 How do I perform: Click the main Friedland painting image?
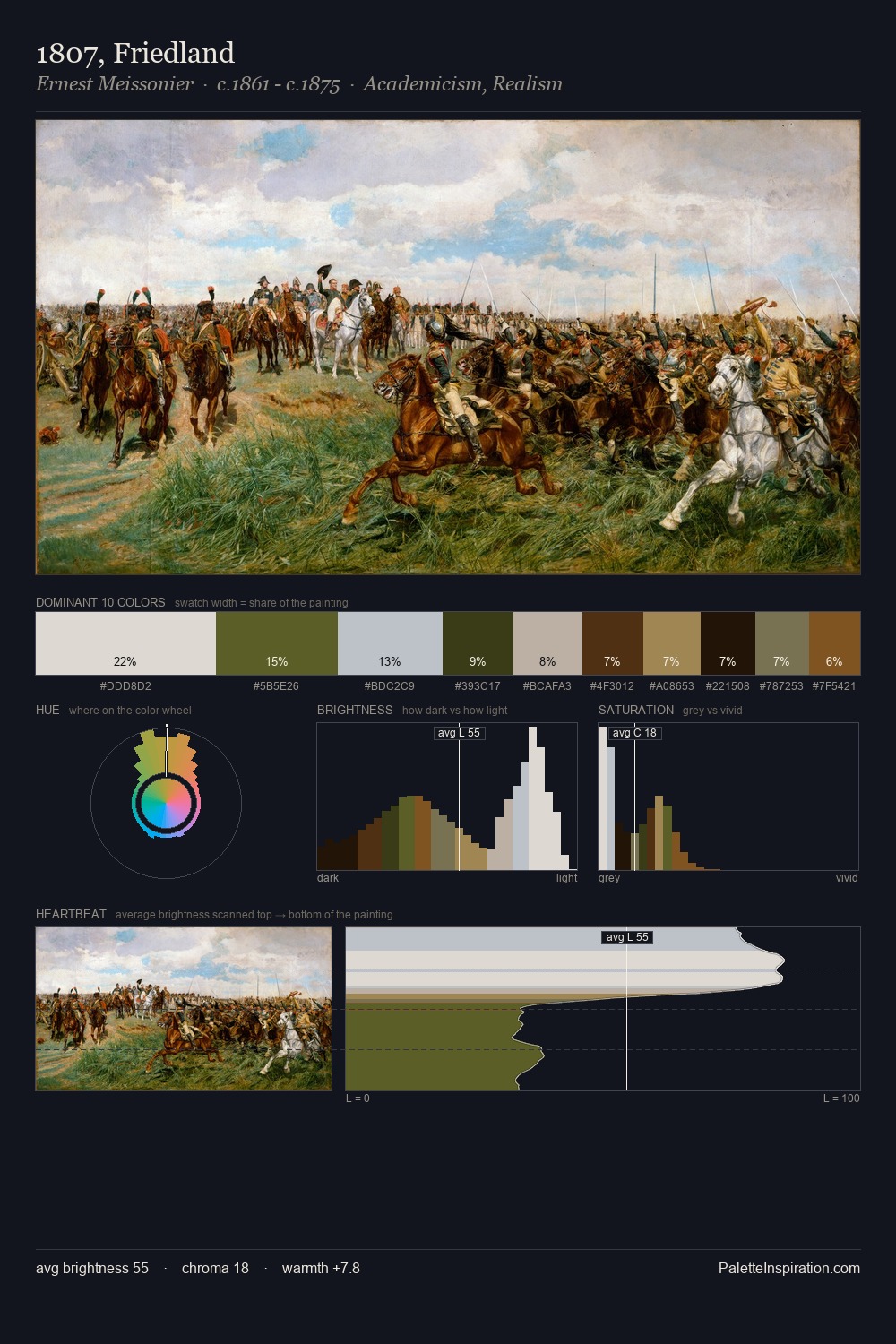coord(448,348)
